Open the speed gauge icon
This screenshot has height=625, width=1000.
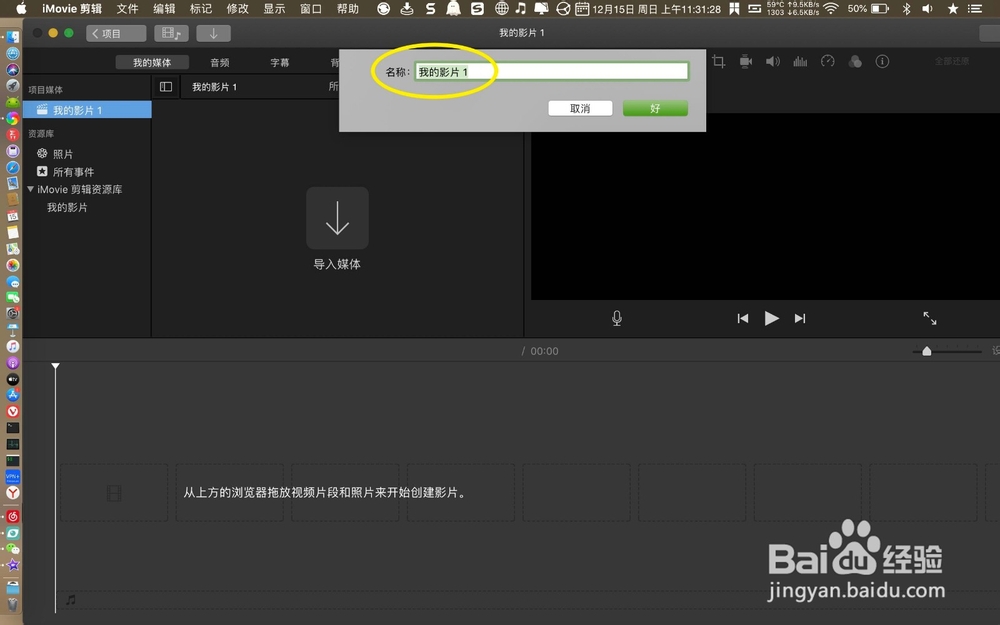(x=828, y=61)
